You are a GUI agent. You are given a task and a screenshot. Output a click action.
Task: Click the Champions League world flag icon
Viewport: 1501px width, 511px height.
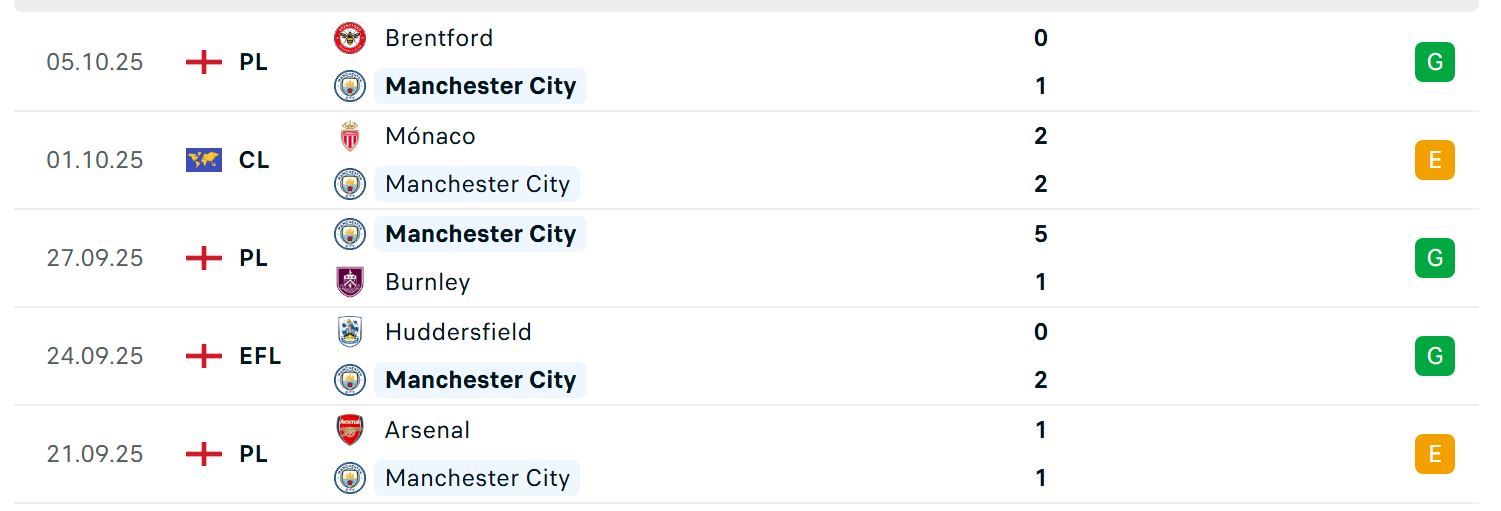[x=204, y=160]
